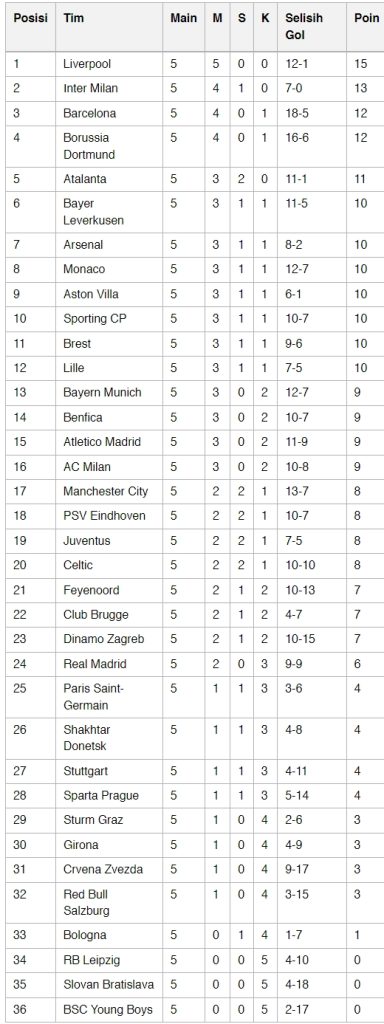
Task: Select Barcelona in the table
Action: click(x=89, y=113)
